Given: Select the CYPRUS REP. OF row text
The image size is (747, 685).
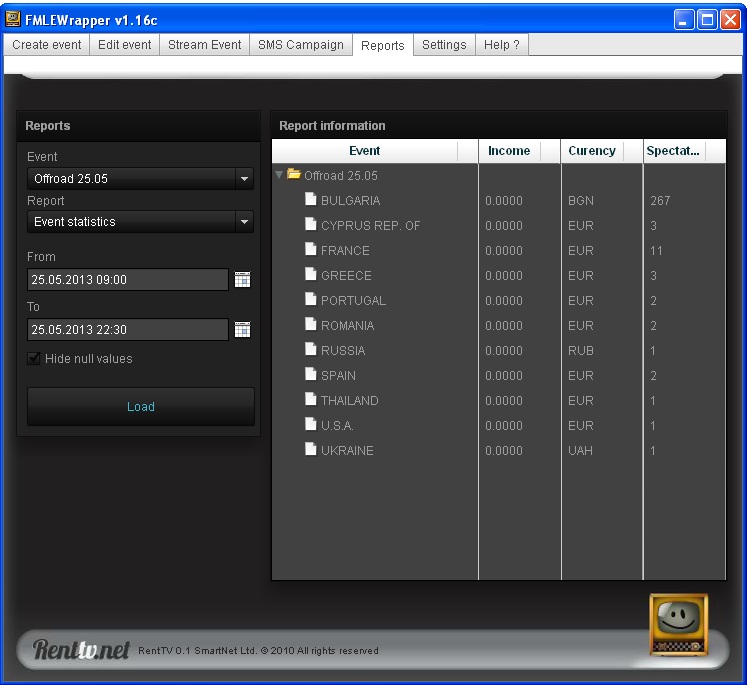Looking at the screenshot, I should click(x=370, y=225).
